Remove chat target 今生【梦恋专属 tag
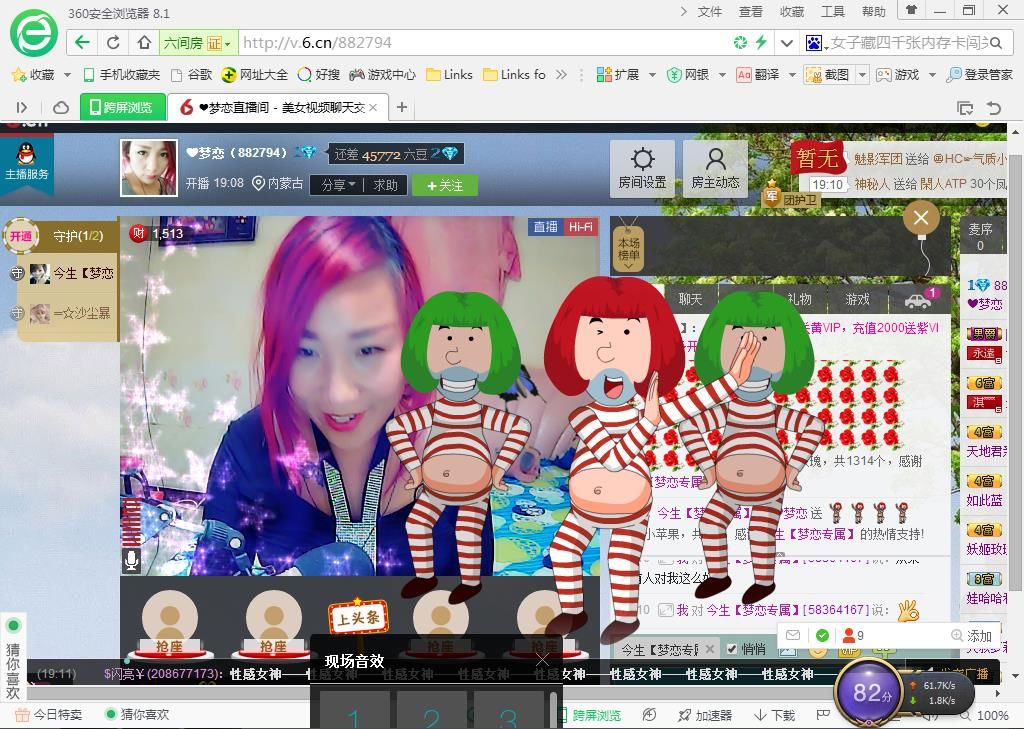1024x729 pixels. [x=710, y=649]
